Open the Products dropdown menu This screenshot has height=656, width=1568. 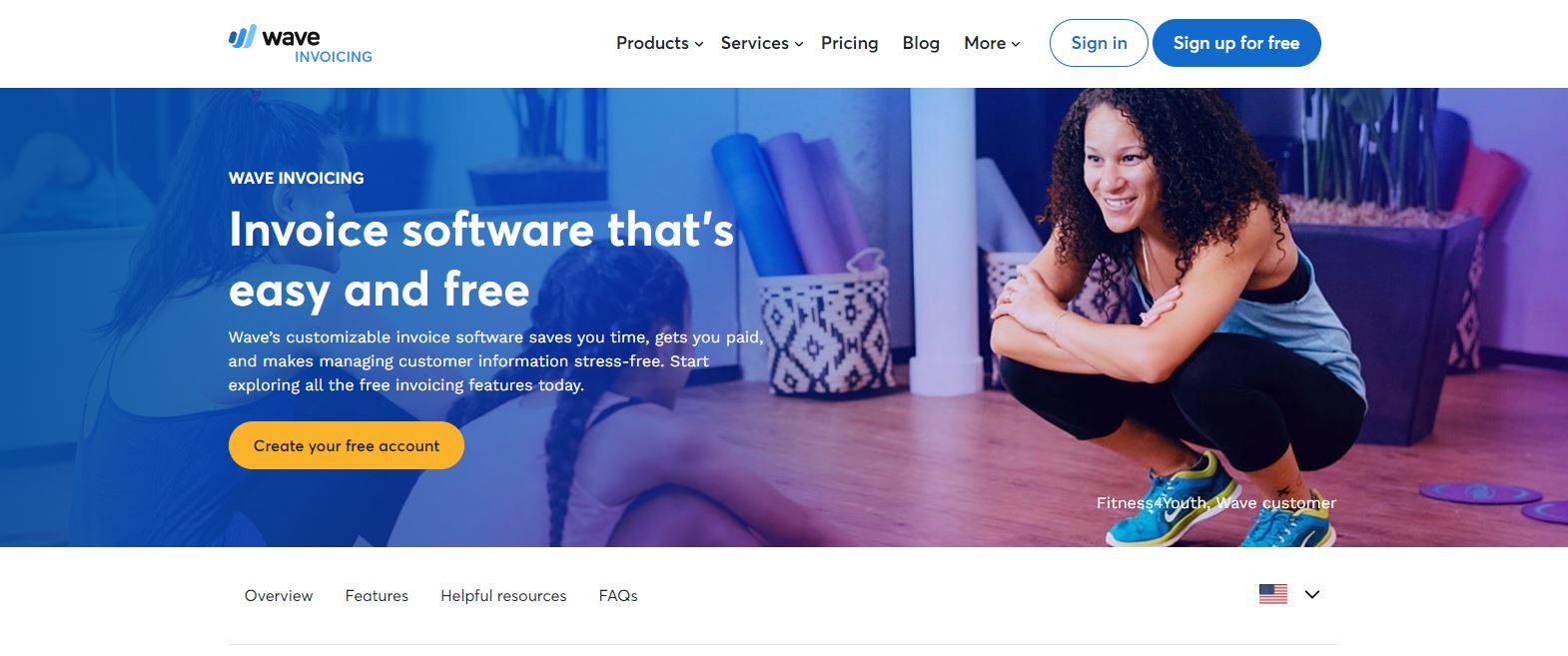[659, 43]
